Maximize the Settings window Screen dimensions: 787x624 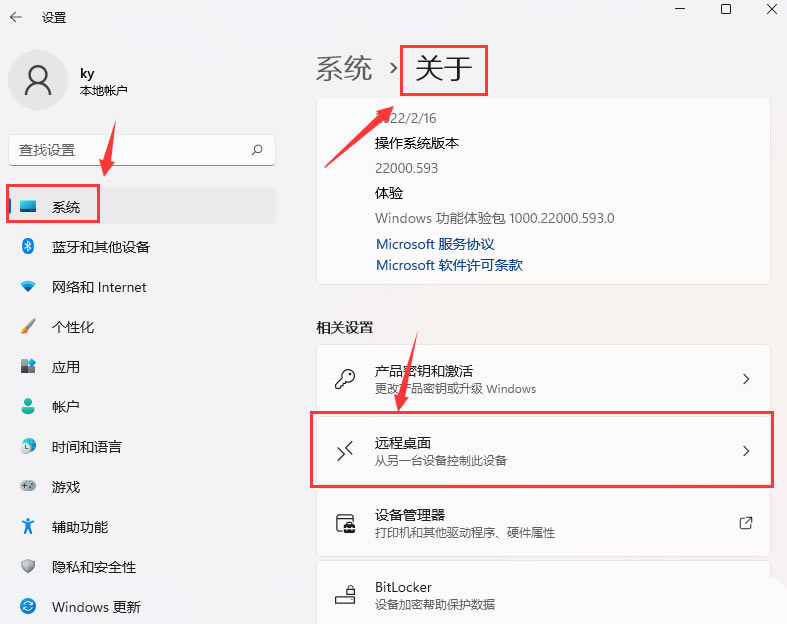726,9
